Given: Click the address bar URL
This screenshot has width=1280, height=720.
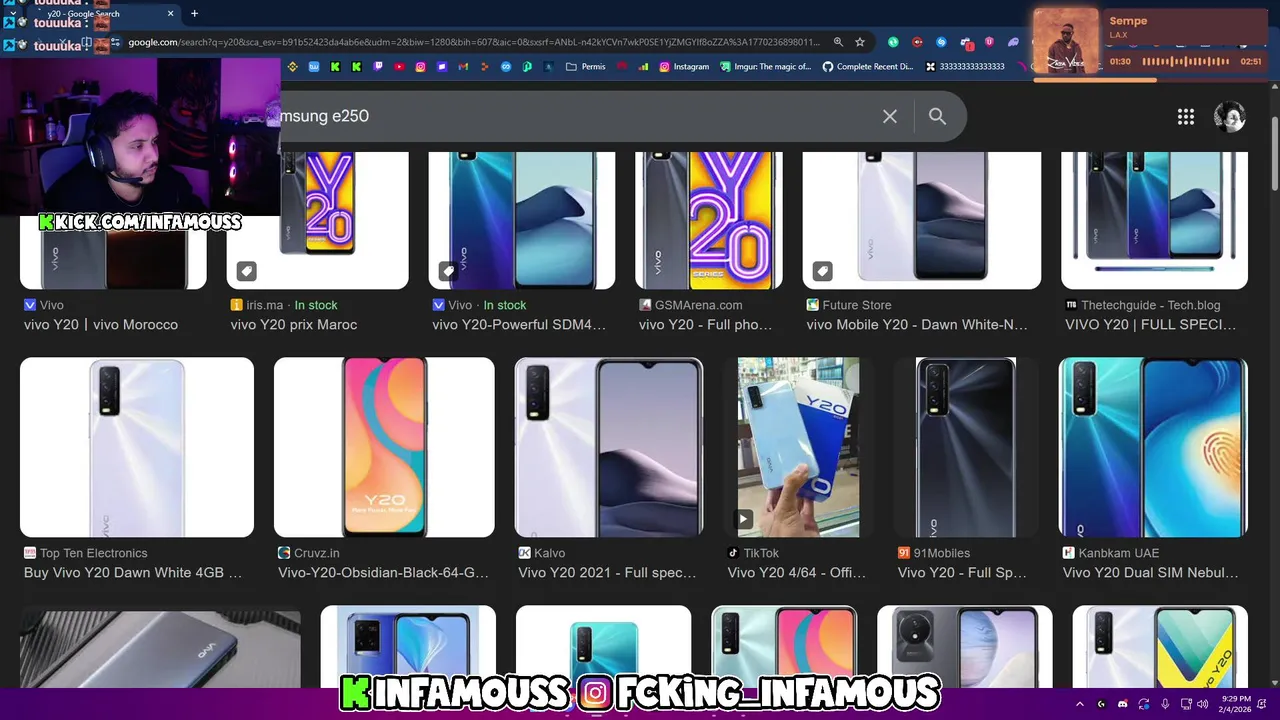Looking at the screenshot, I should pos(473,42).
